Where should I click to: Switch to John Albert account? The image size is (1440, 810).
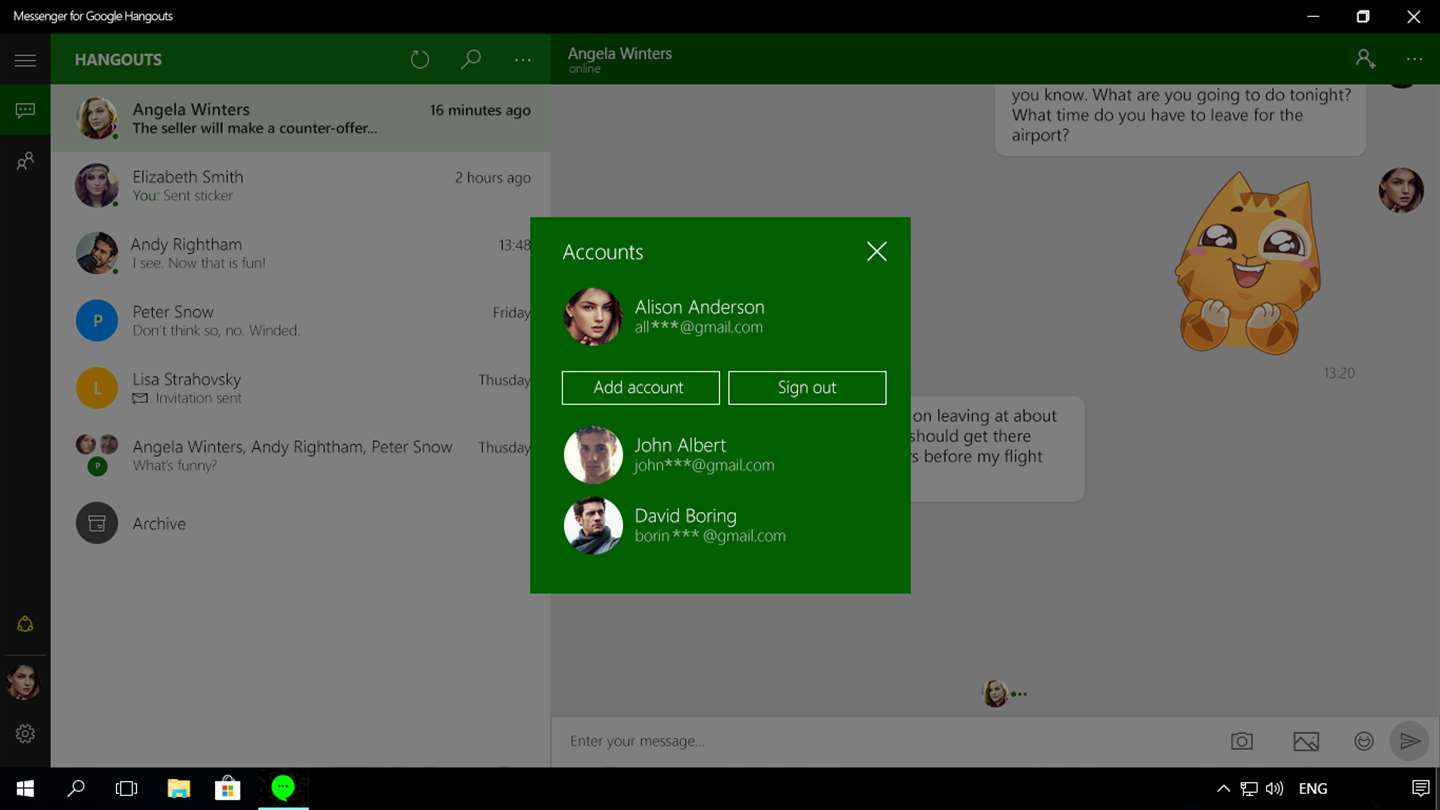pos(720,455)
